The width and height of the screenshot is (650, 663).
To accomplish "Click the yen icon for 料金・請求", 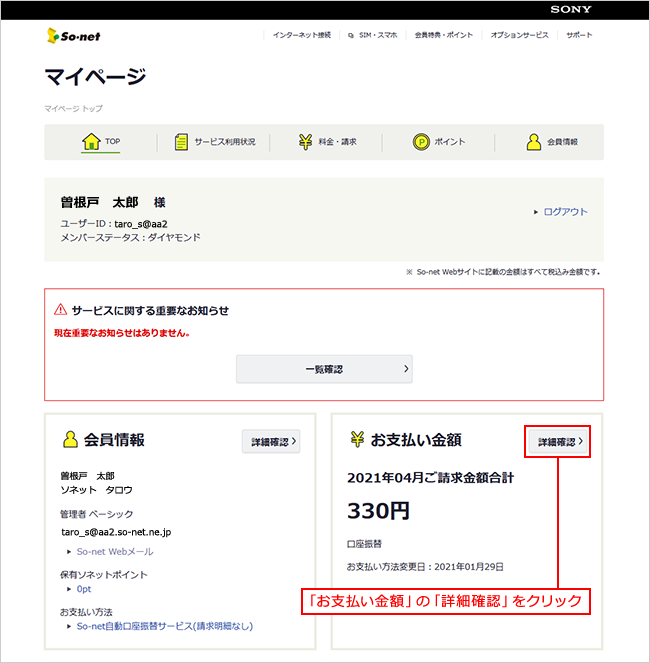I will [305, 142].
